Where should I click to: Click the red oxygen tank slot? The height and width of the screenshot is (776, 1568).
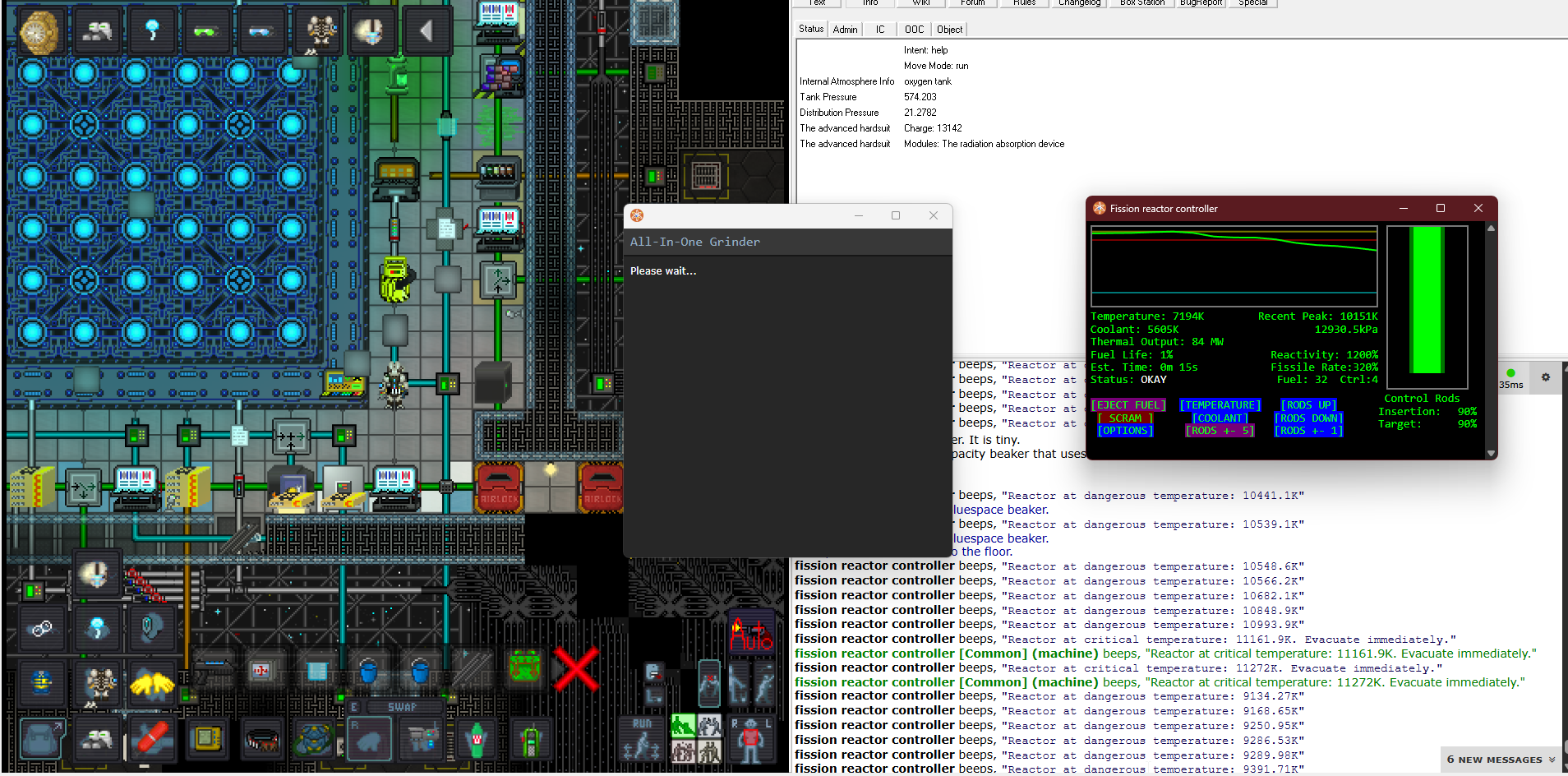[x=152, y=737]
